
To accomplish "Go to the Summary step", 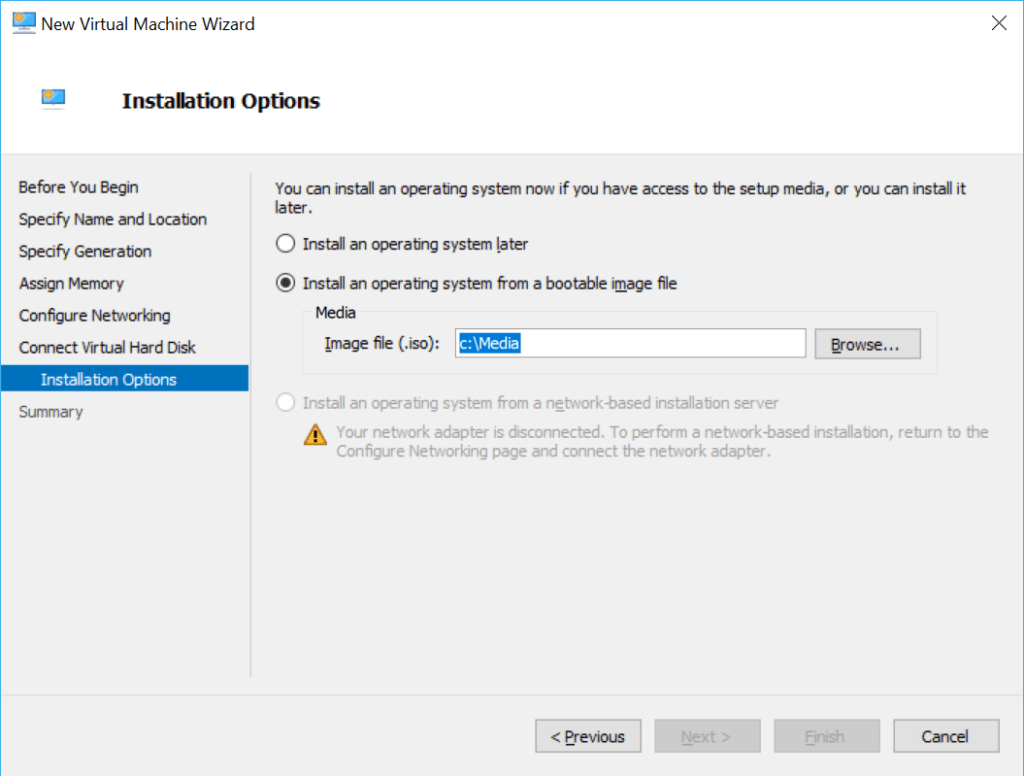I will point(51,412).
